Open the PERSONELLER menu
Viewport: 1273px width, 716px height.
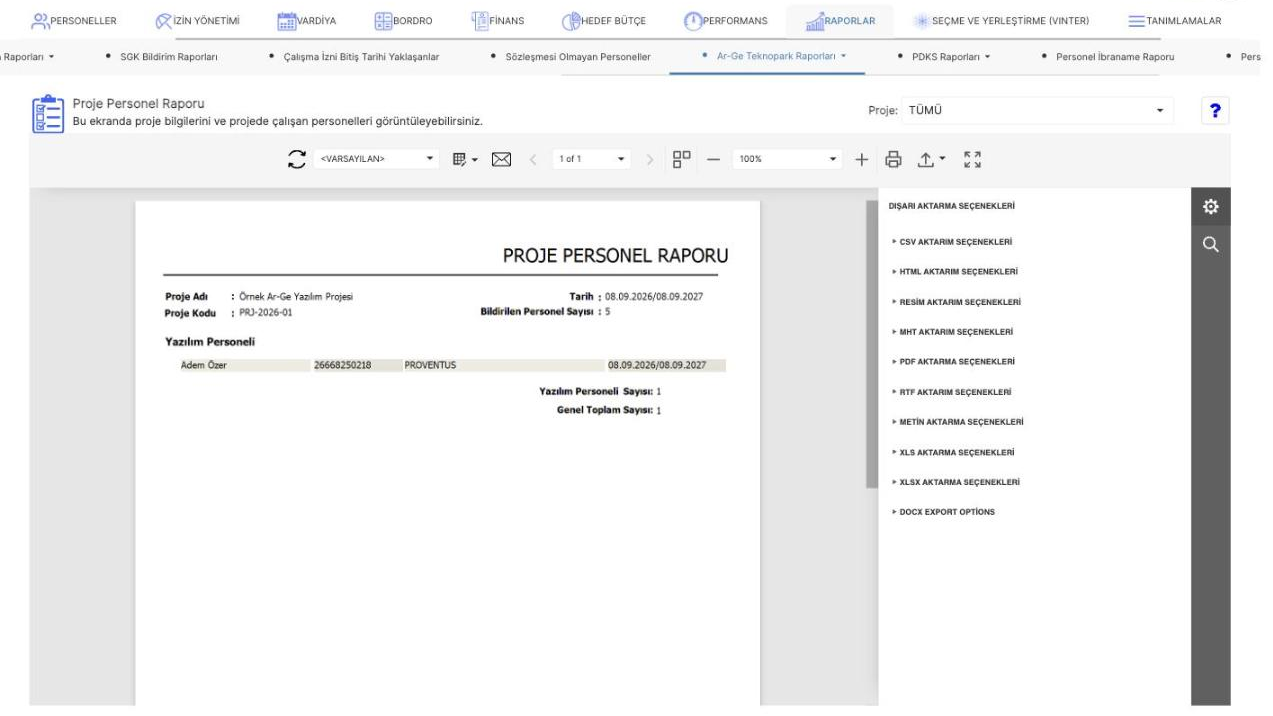pos(75,20)
